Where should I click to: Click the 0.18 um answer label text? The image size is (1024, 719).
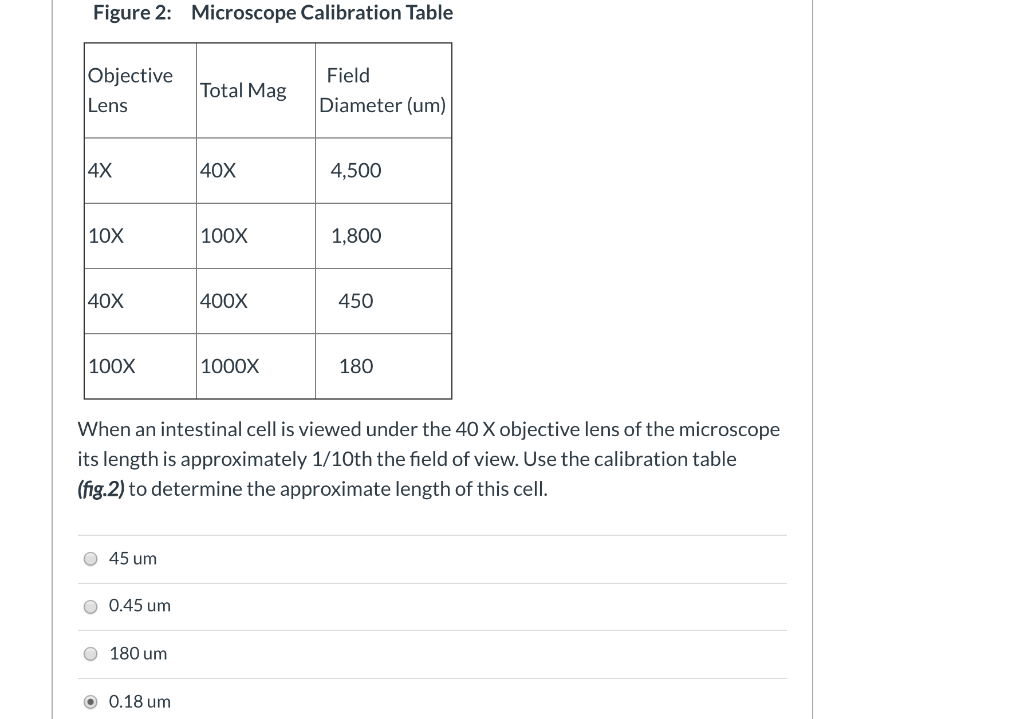coord(139,701)
